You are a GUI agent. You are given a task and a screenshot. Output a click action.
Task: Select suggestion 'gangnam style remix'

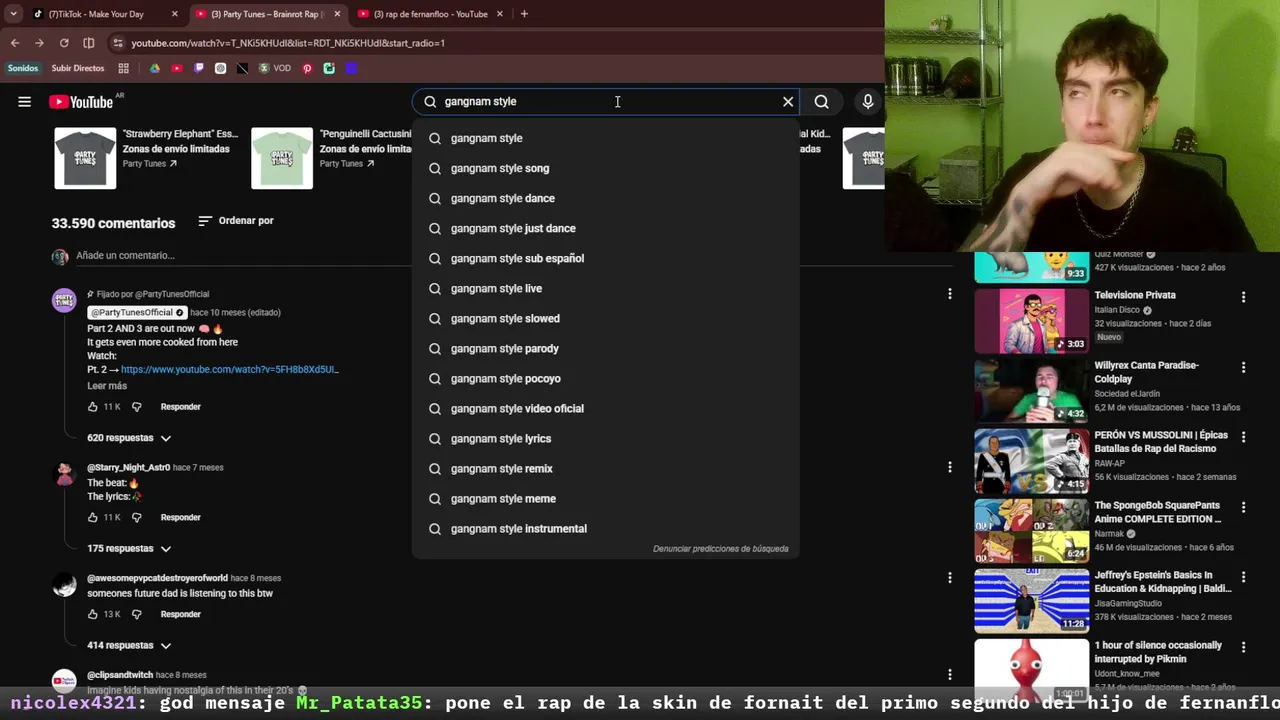pyautogui.click(x=605, y=468)
